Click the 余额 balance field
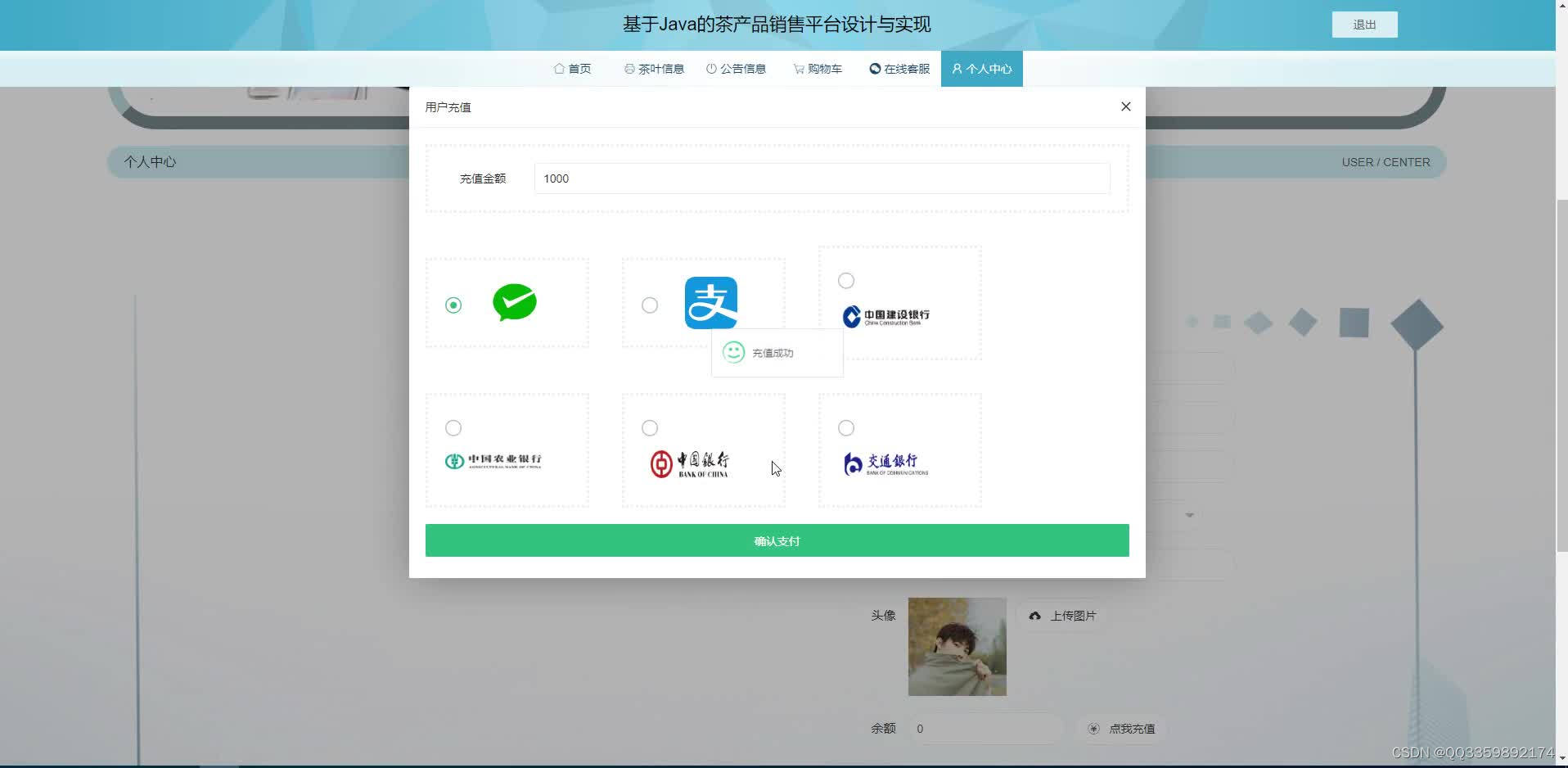The image size is (1568, 768). [985, 729]
